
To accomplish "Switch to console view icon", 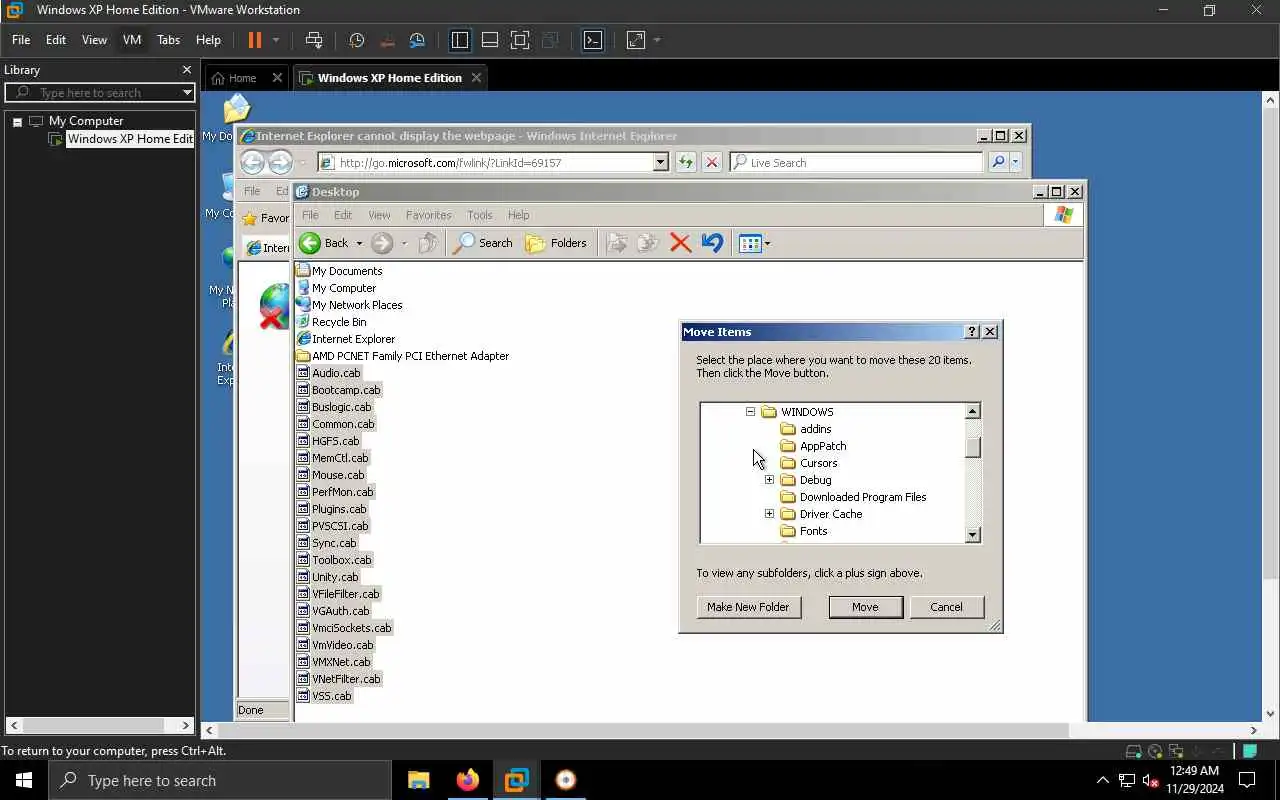I will pos(593,40).
